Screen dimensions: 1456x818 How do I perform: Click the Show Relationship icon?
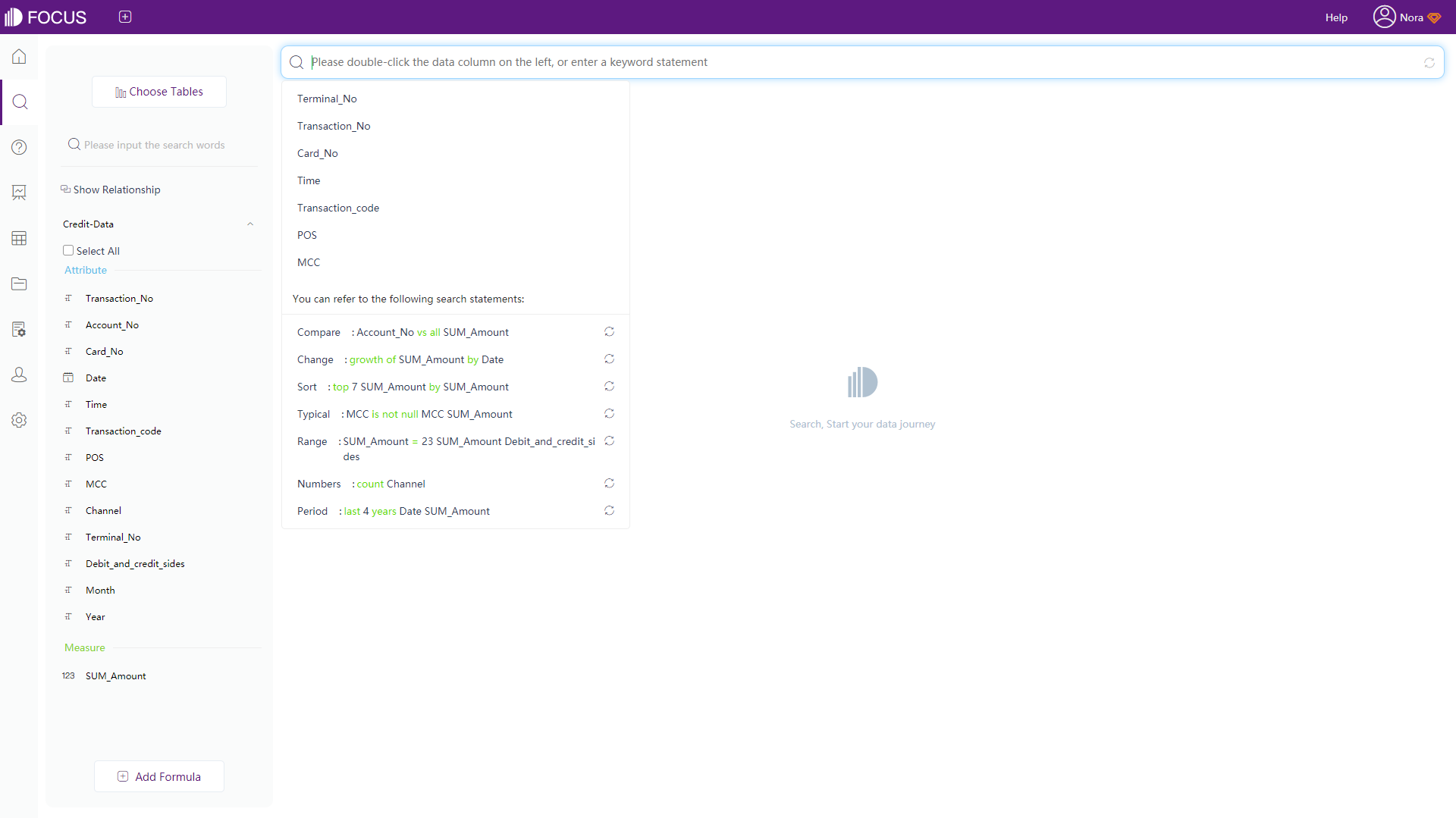coord(65,189)
